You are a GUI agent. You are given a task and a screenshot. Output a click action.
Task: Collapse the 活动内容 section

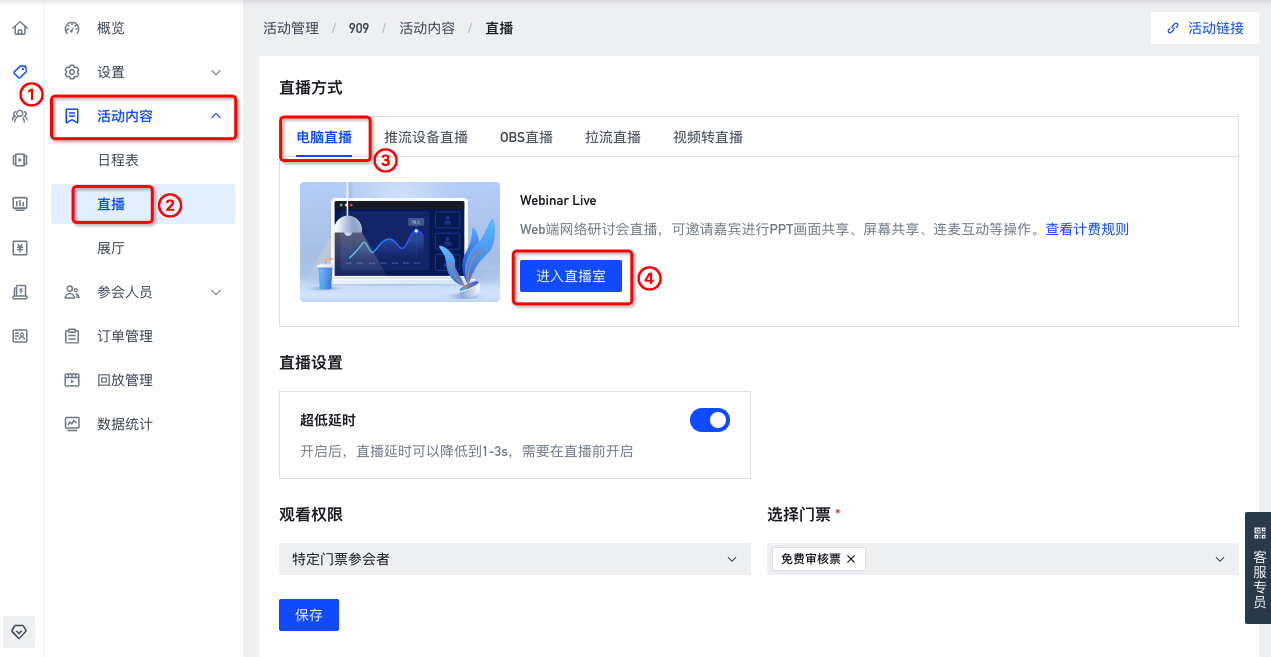coord(216,116)
